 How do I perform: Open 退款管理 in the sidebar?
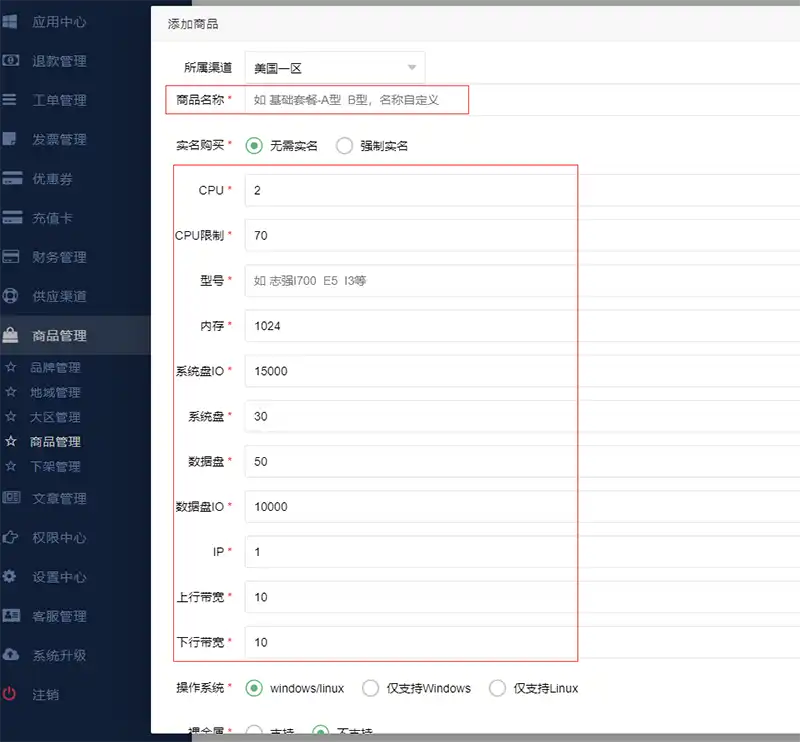tap(59, 61)
